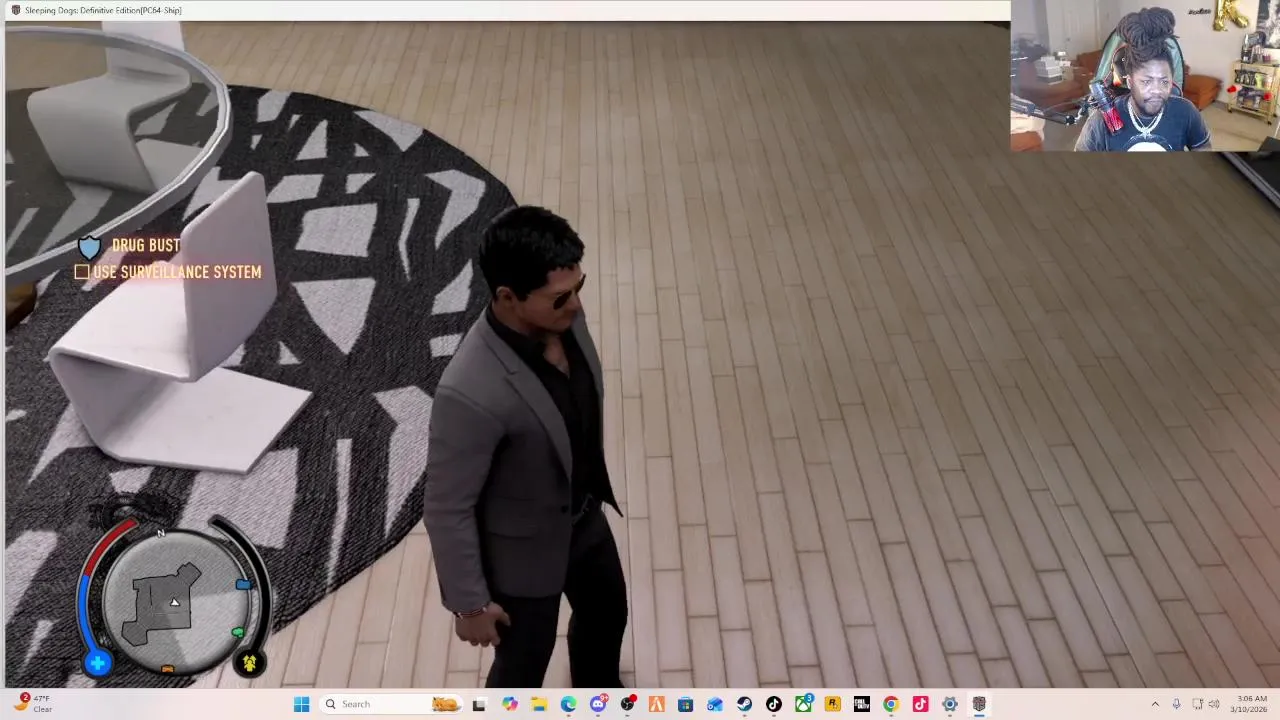
Task: Open the network status tray icon
Action: pos(1197,704)
